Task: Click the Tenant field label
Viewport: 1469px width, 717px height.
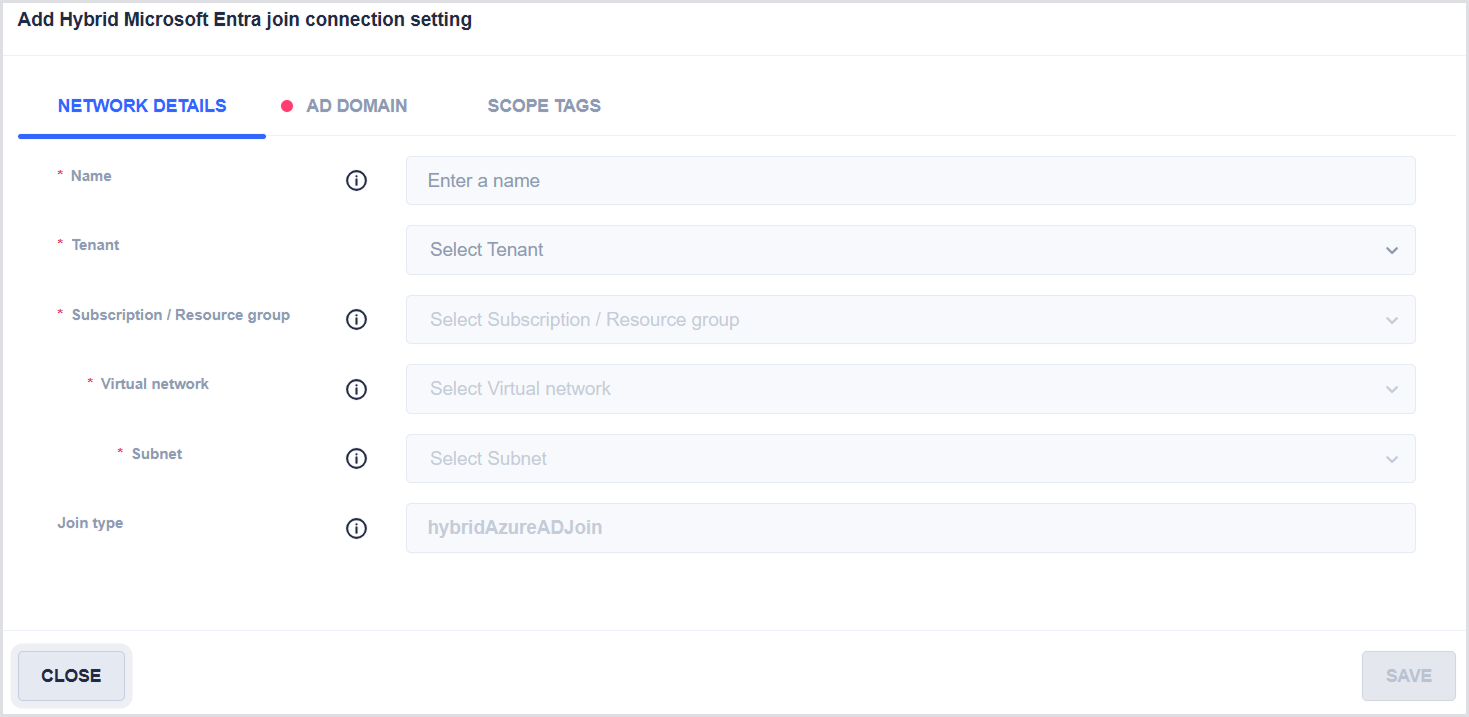Action: coord(95,245)
